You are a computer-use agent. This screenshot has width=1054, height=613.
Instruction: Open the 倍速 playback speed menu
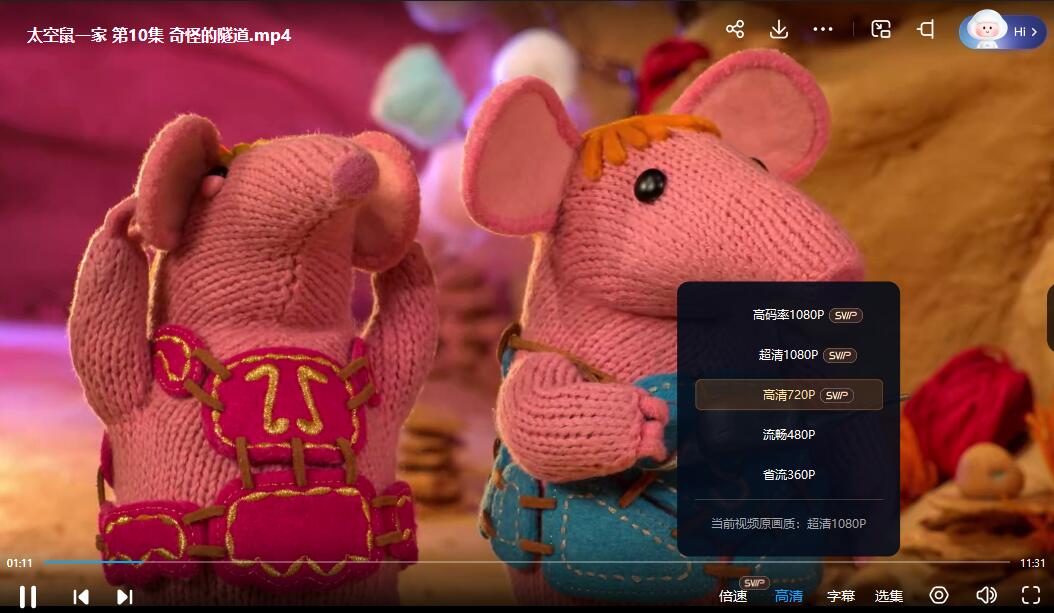(733, 596)
